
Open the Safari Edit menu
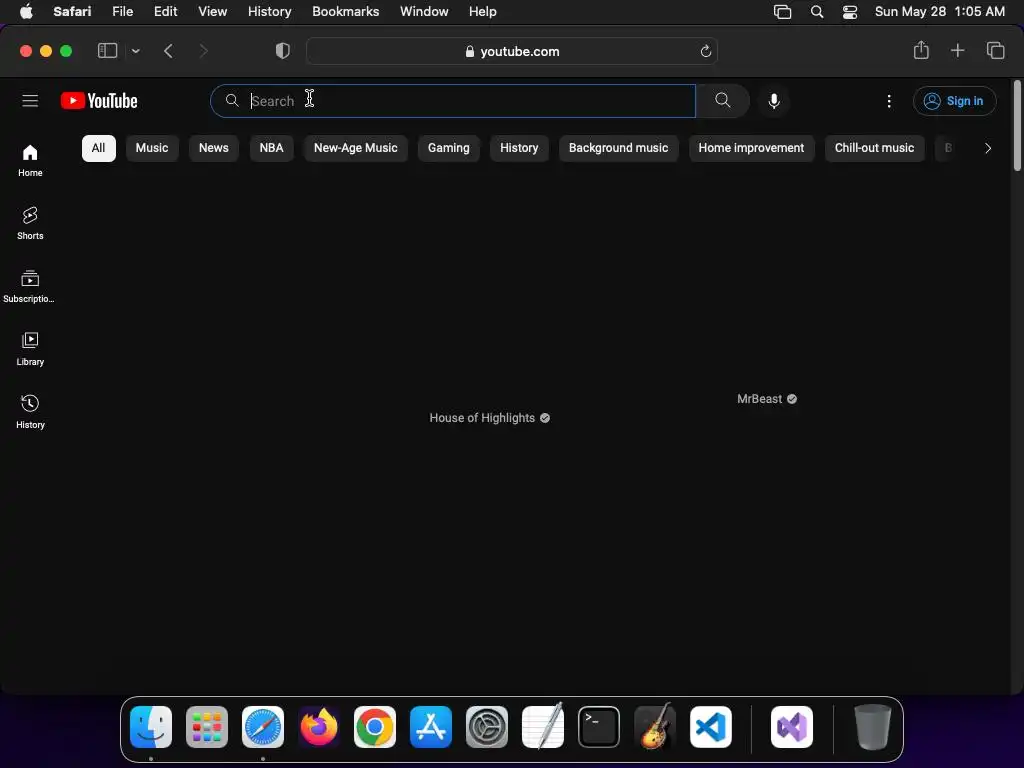165,12
